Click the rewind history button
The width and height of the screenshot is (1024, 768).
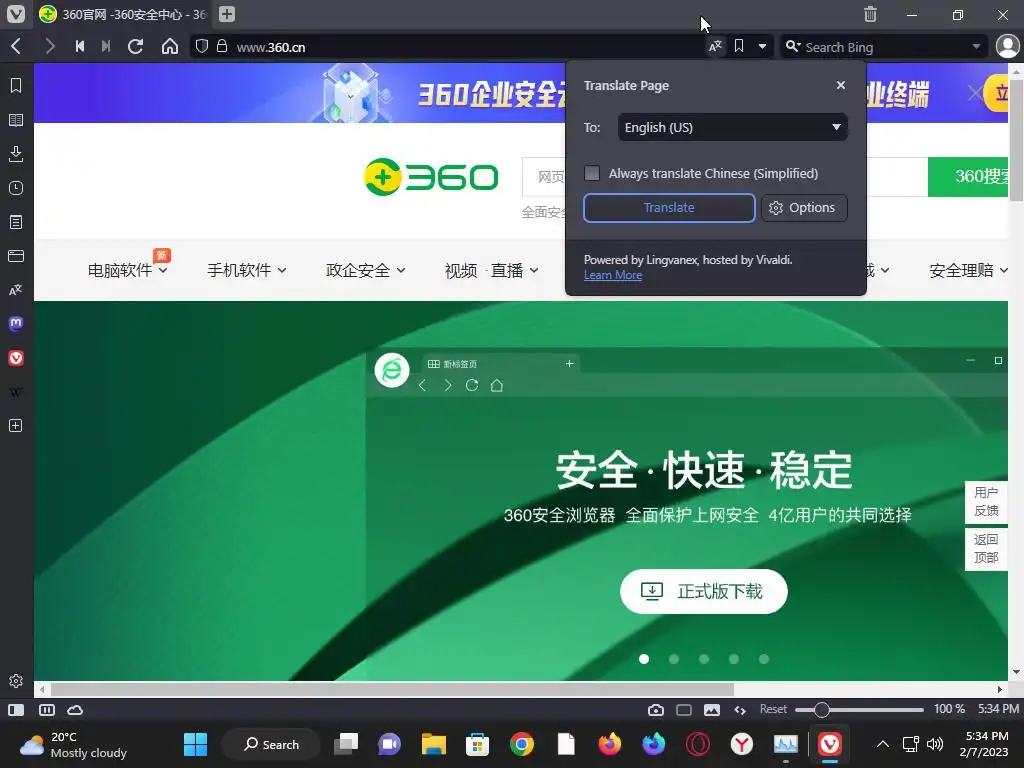point(80,46)
